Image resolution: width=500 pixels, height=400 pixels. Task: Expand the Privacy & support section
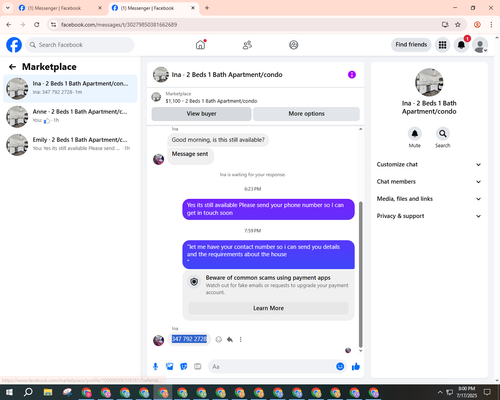click(429, 216)
